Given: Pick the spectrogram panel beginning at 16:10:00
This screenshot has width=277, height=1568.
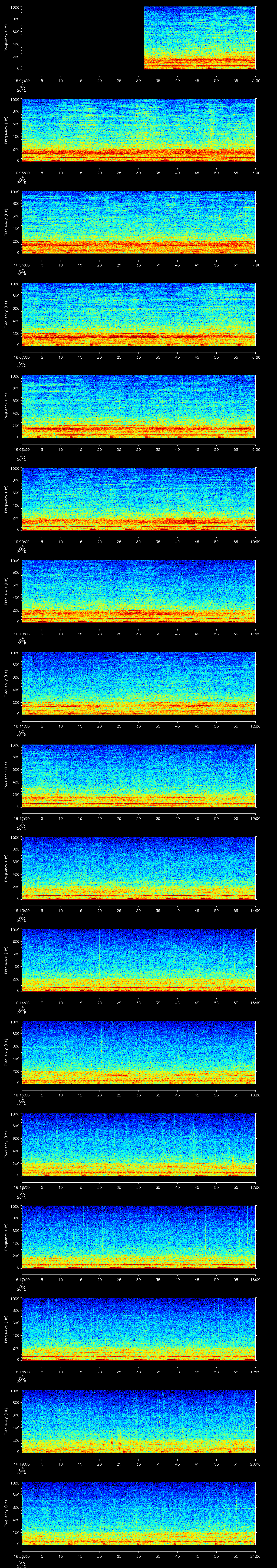Looking at the screenshot, I should (139, 591).
